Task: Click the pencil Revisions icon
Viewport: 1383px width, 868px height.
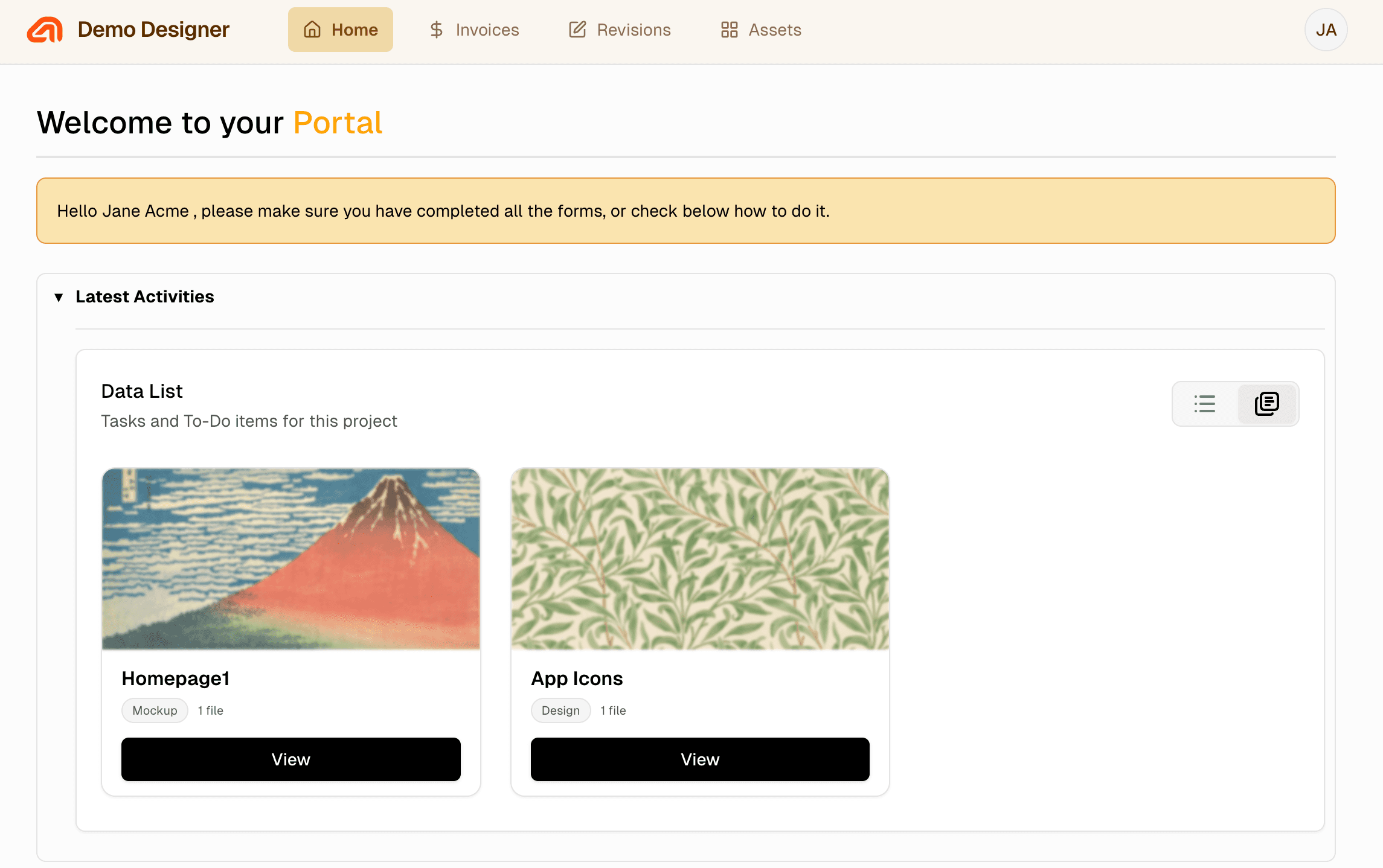Action: (578, 29)
